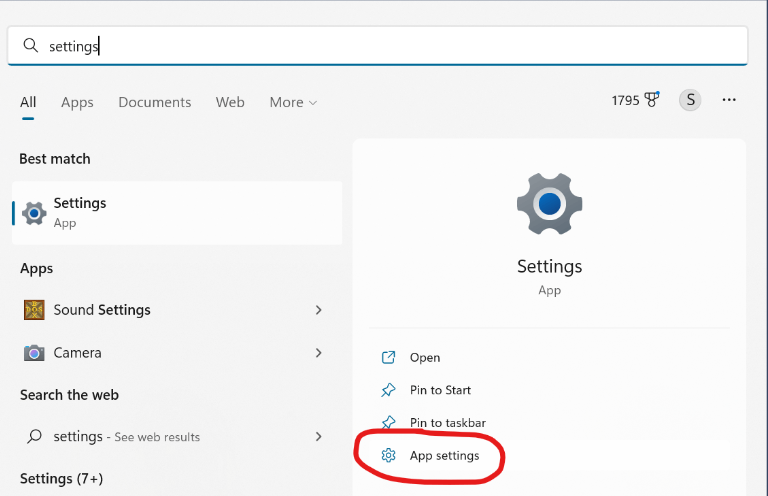Click the Sound Settings app icon

(34, 310)
